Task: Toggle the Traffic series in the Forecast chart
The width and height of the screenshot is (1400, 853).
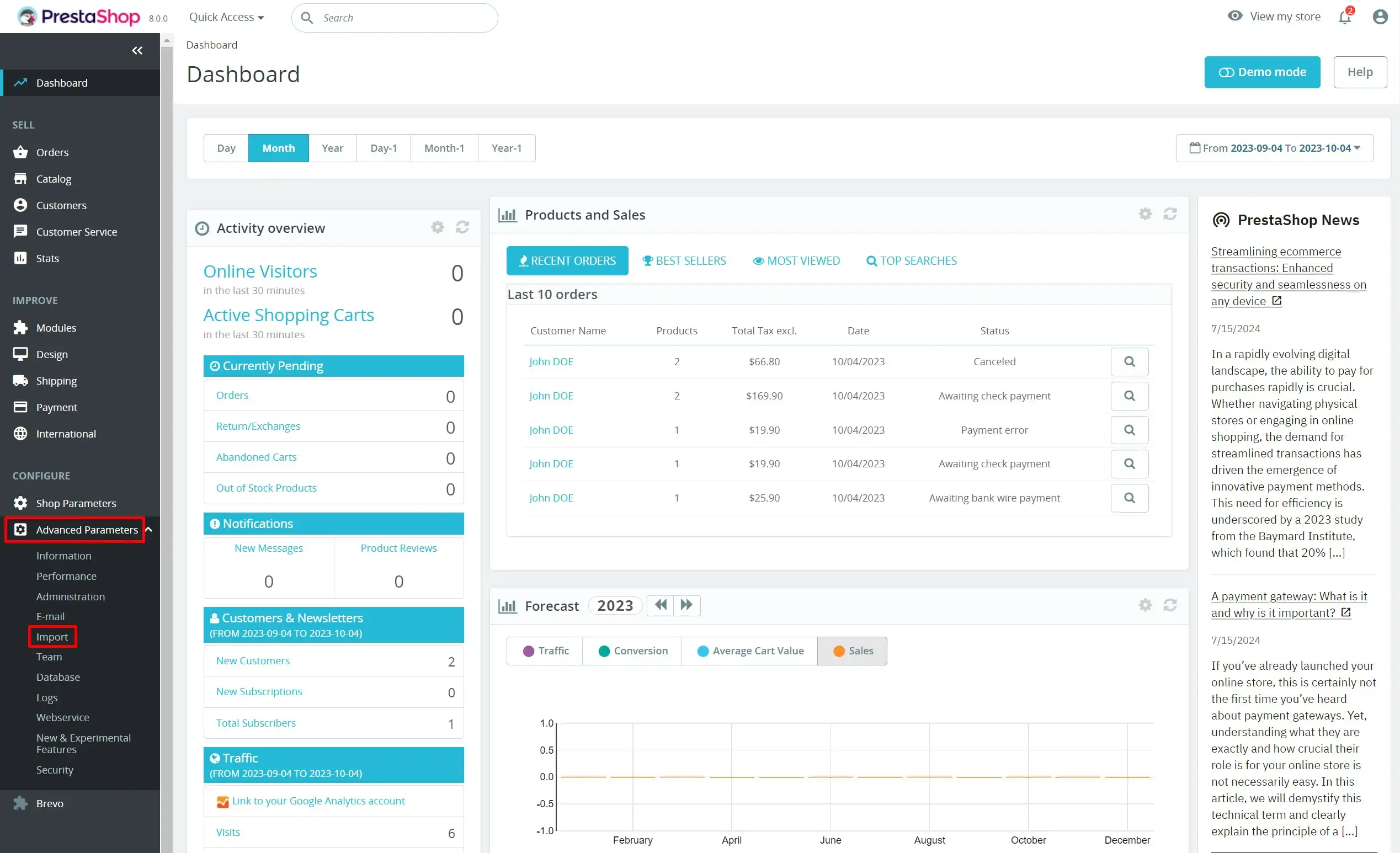Action: [544, 651]
